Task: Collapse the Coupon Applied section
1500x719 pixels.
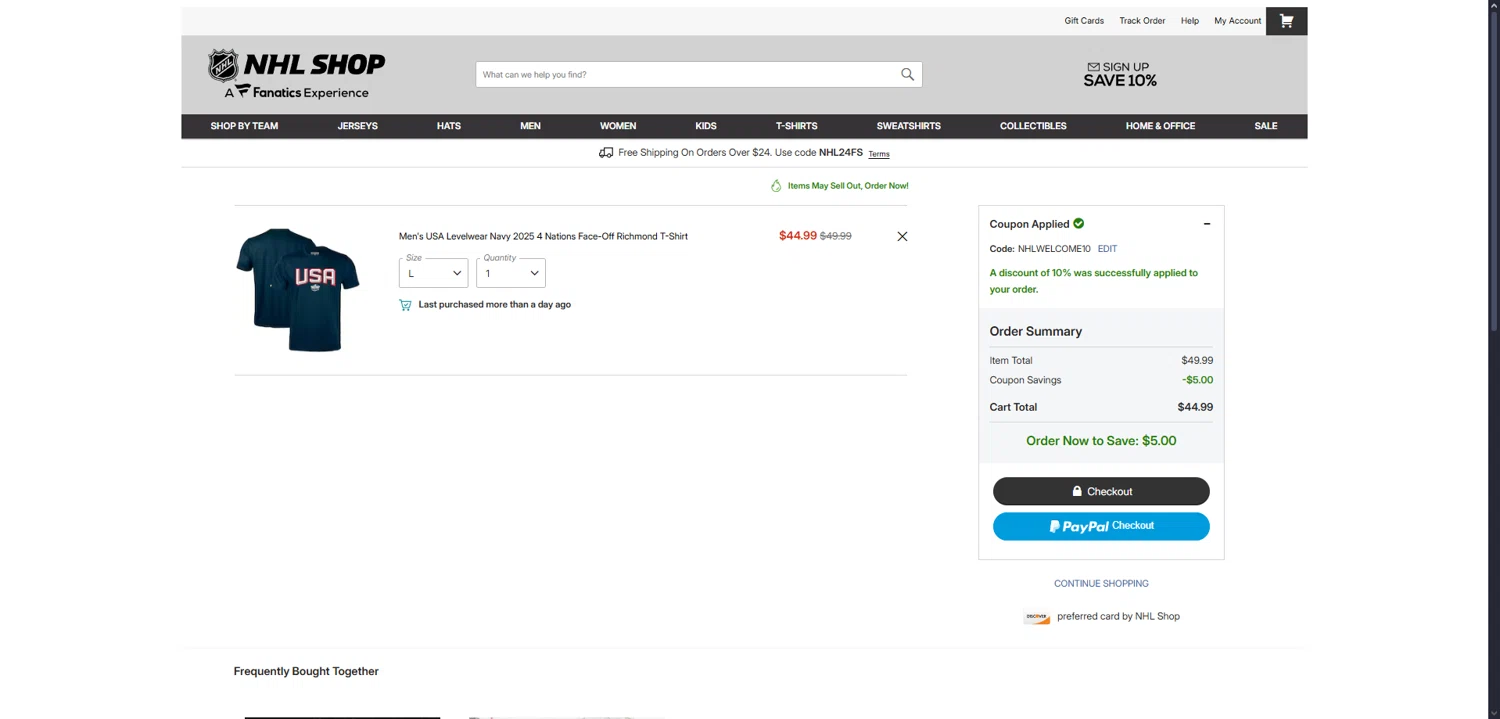Action: pos(1207,224)
